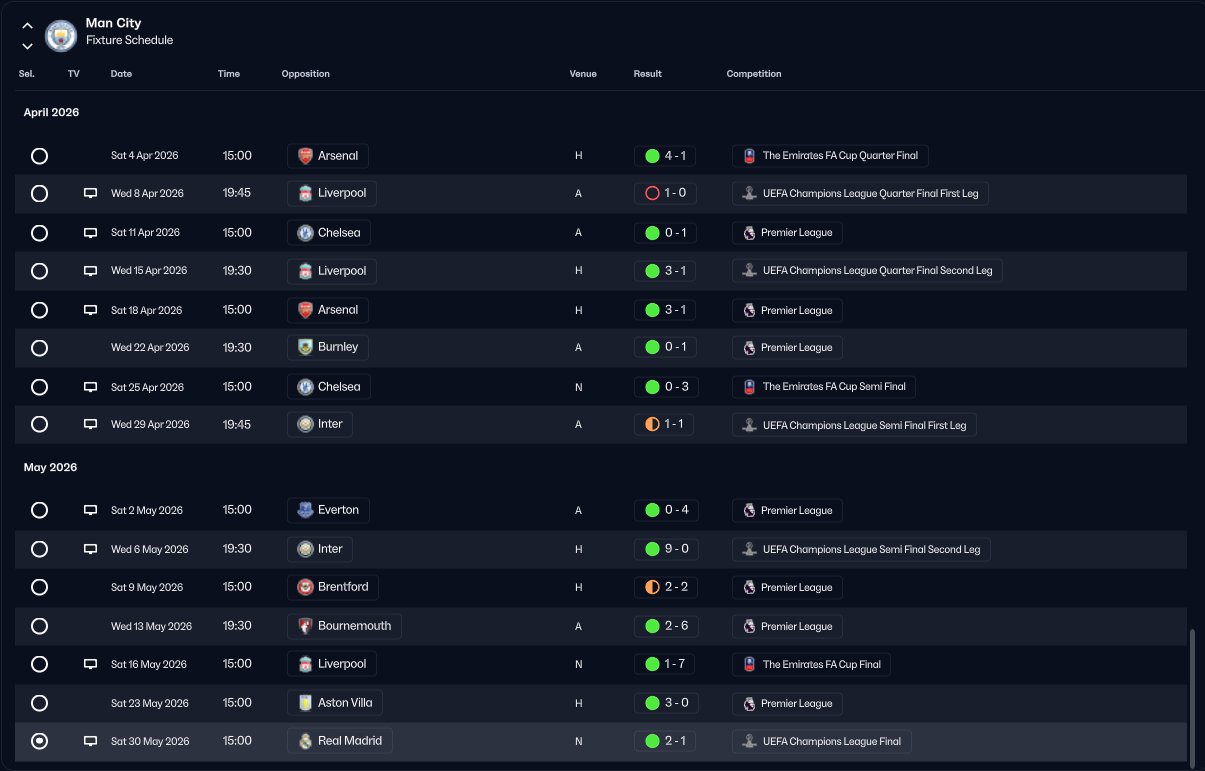The height and width of the screenshot is (771, 1205).
Task: Click TV icon for Sat 11 Apr Chelsea match
Action: pyautogui.click(x=90, y=232)
